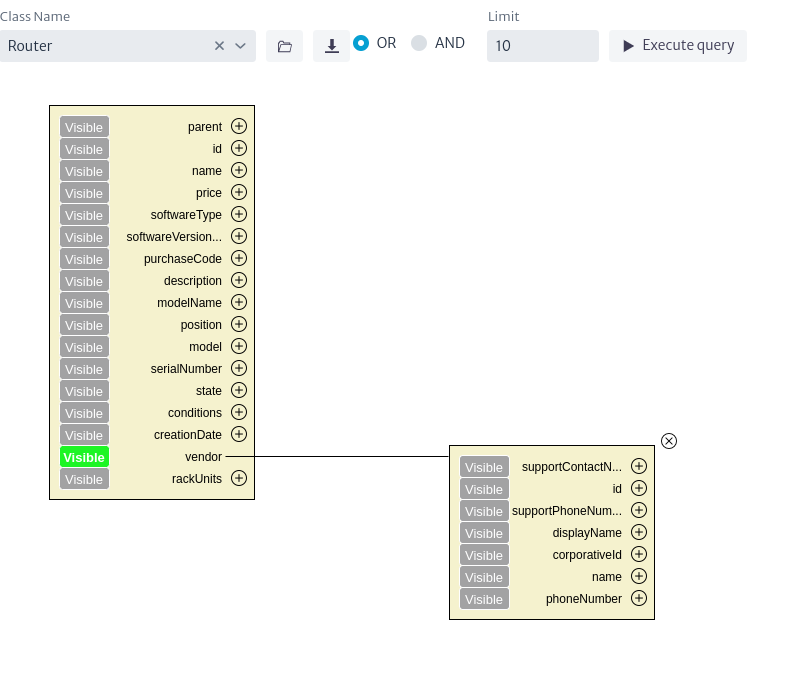Viewport: 805px width, 691px height.
Task: Click the modelName attribute label
Action: (189, 303)
